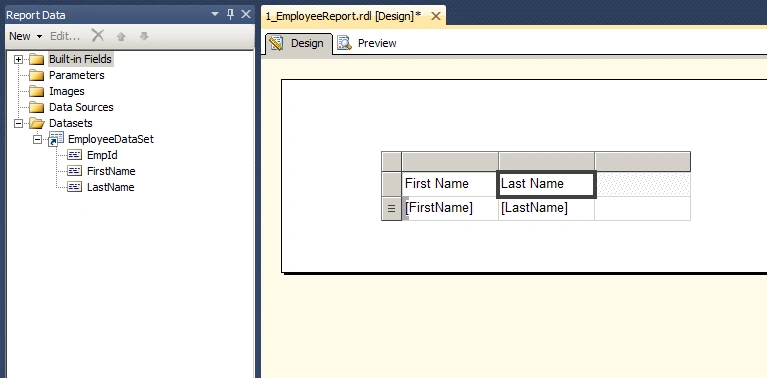This screenshot has width=767, height=378.
Task: Click the table corner handle
Action: [x=391, y=161]
